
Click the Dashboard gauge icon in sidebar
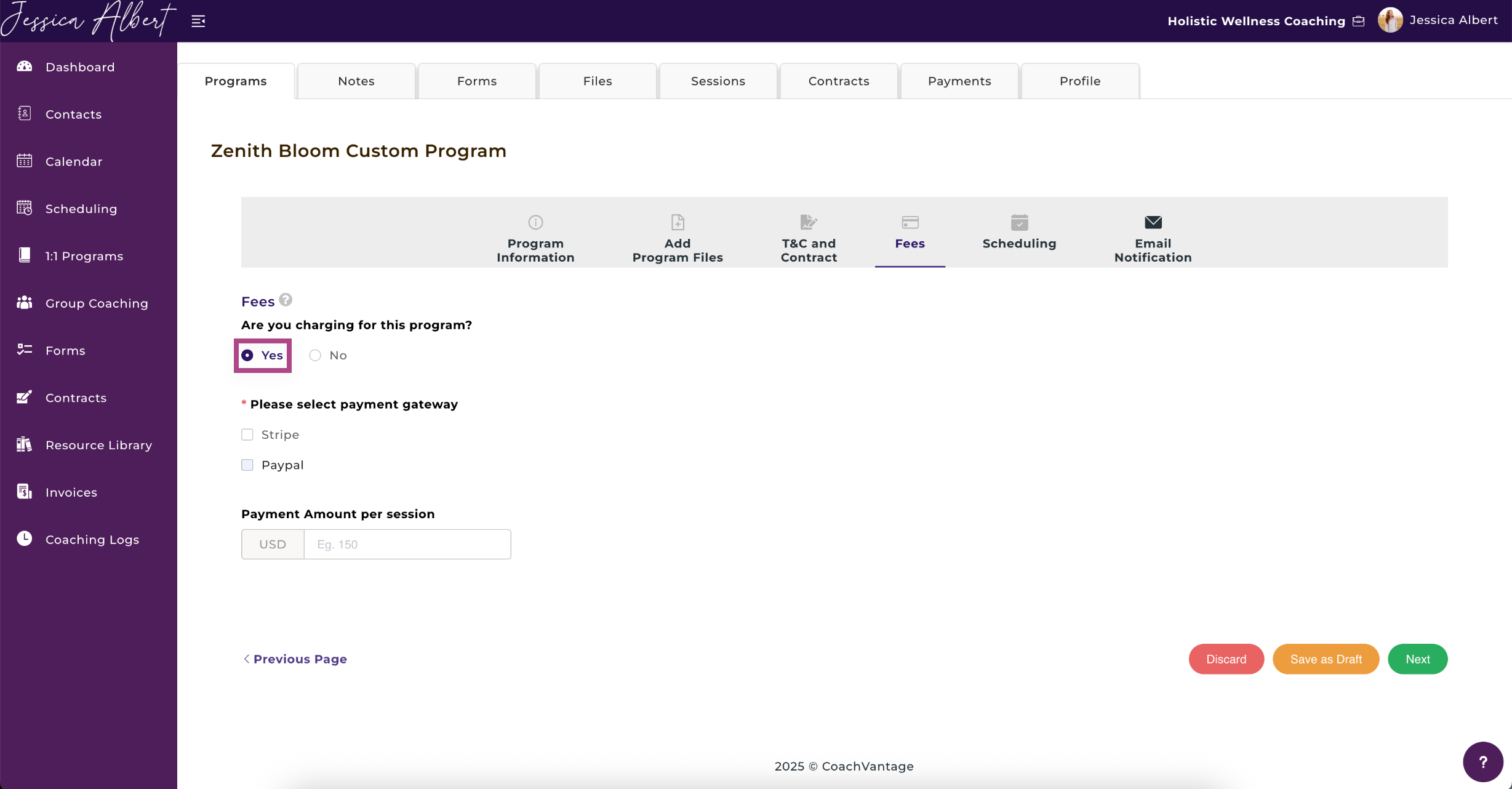(x=24, y=66)
